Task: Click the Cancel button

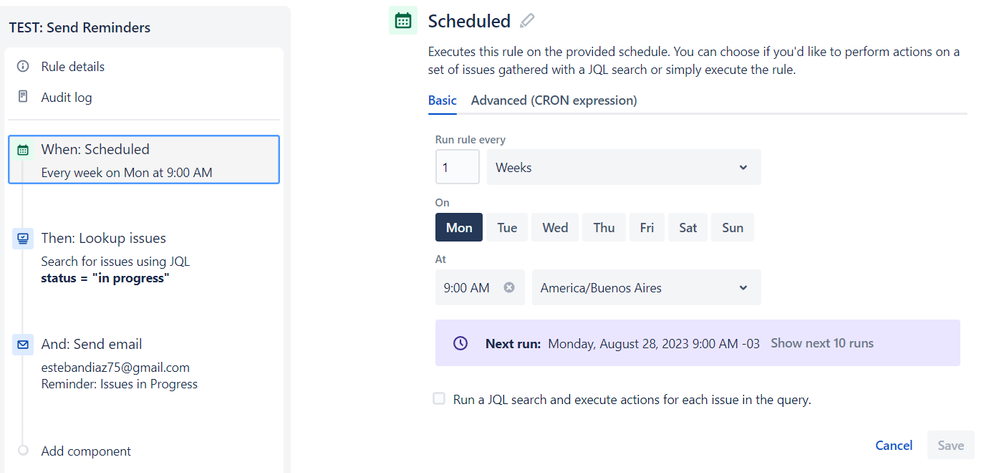Action: (x=894, y=445)
